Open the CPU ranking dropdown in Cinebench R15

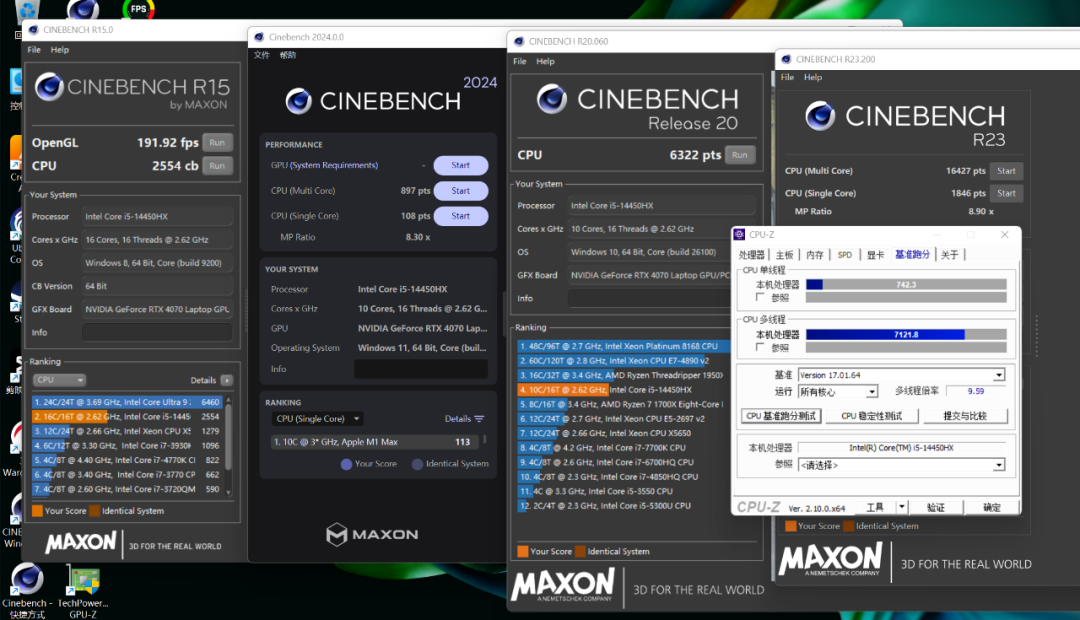(x=59, y=380)
